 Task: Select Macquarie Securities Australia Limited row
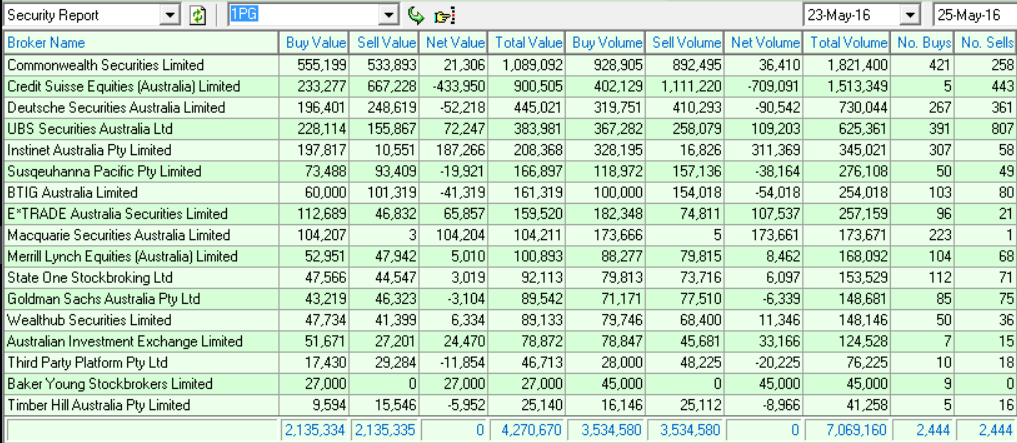point(508,235)
